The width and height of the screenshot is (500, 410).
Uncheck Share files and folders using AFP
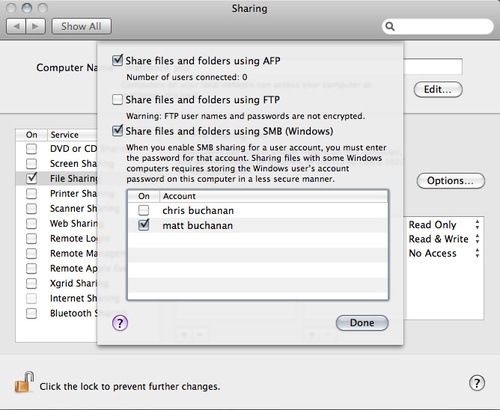coord(117,61)
